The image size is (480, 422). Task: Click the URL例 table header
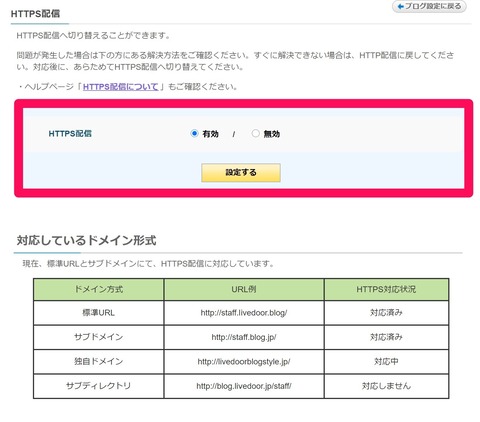244,289
